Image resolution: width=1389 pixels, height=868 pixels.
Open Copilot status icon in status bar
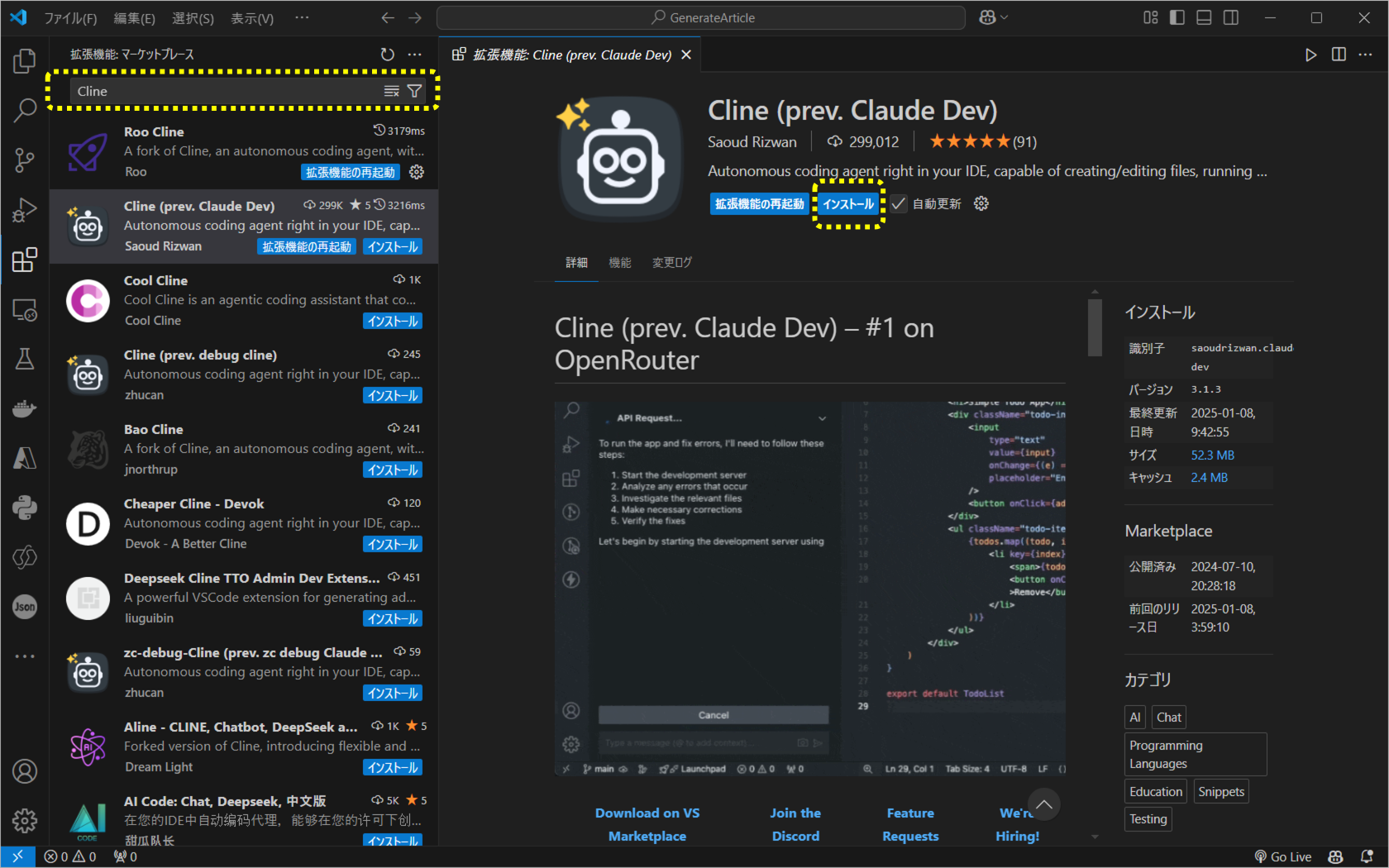(1335, 856)
